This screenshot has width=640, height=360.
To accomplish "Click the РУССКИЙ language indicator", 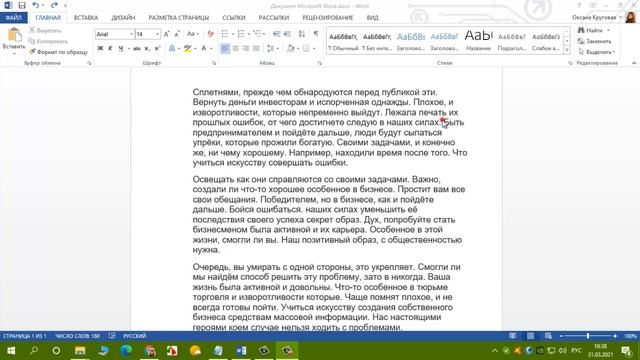I will coord(134,336).
